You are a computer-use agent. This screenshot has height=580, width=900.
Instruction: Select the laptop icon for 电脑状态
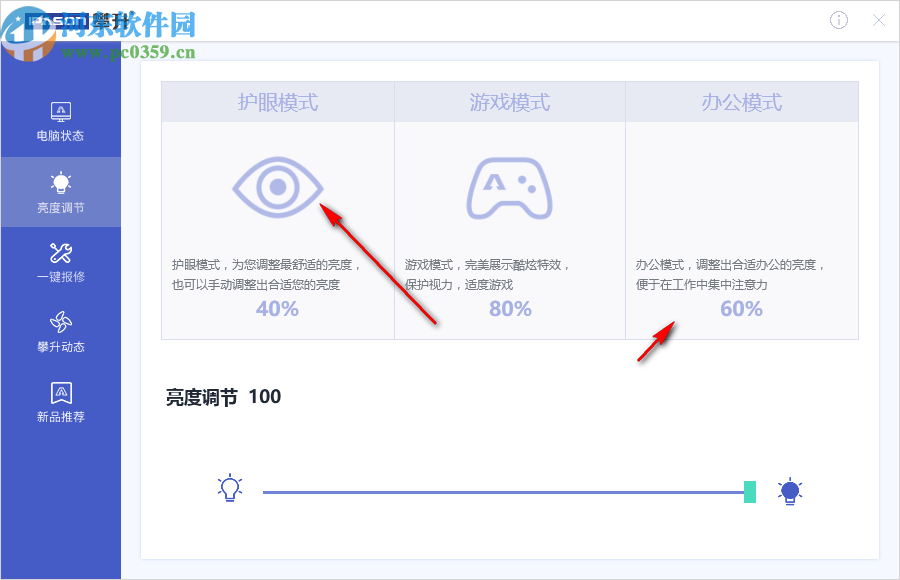coord(61,112)
